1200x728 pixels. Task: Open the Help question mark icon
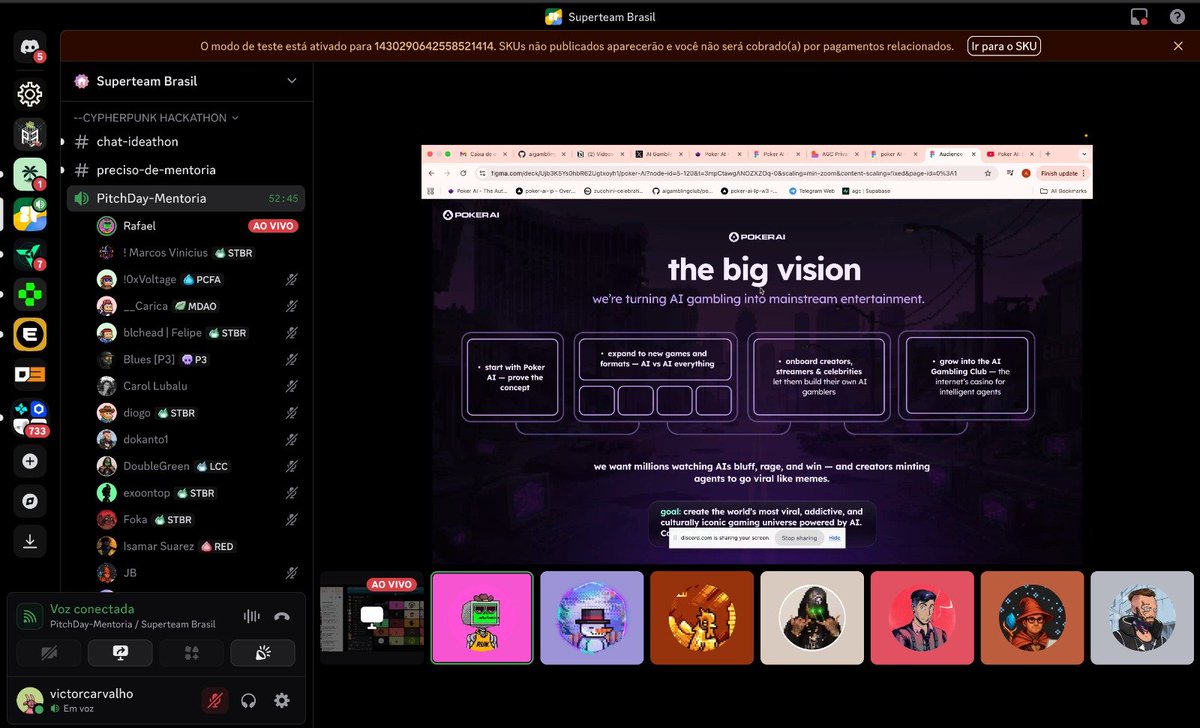1177,16
